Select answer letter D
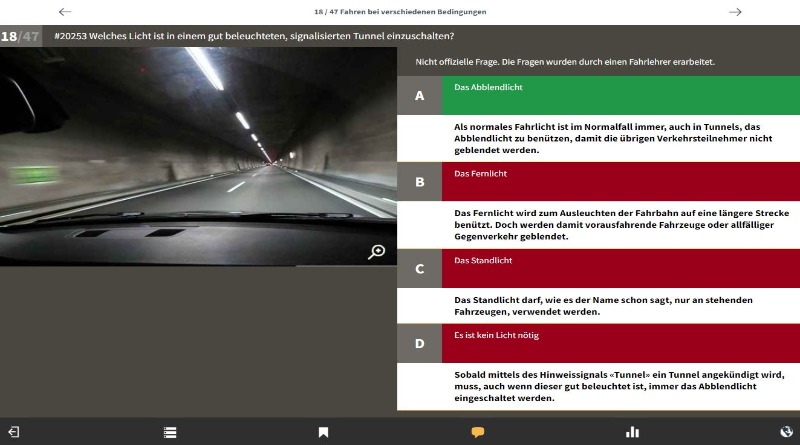800x445 pixels. point(419,343)
